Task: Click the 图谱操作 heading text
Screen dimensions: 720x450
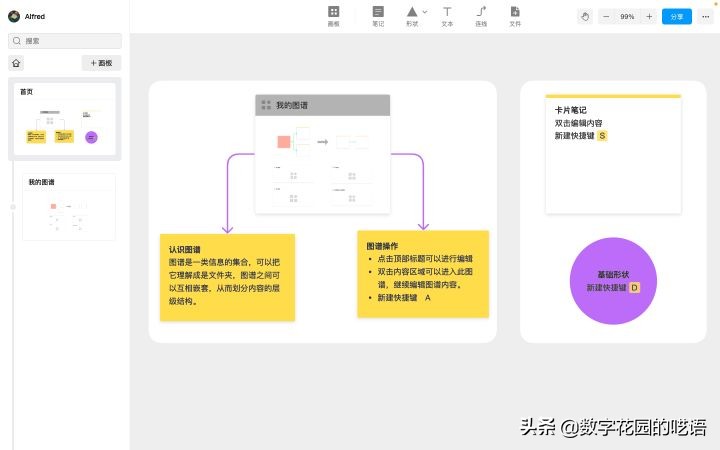Action: point(382,246)
